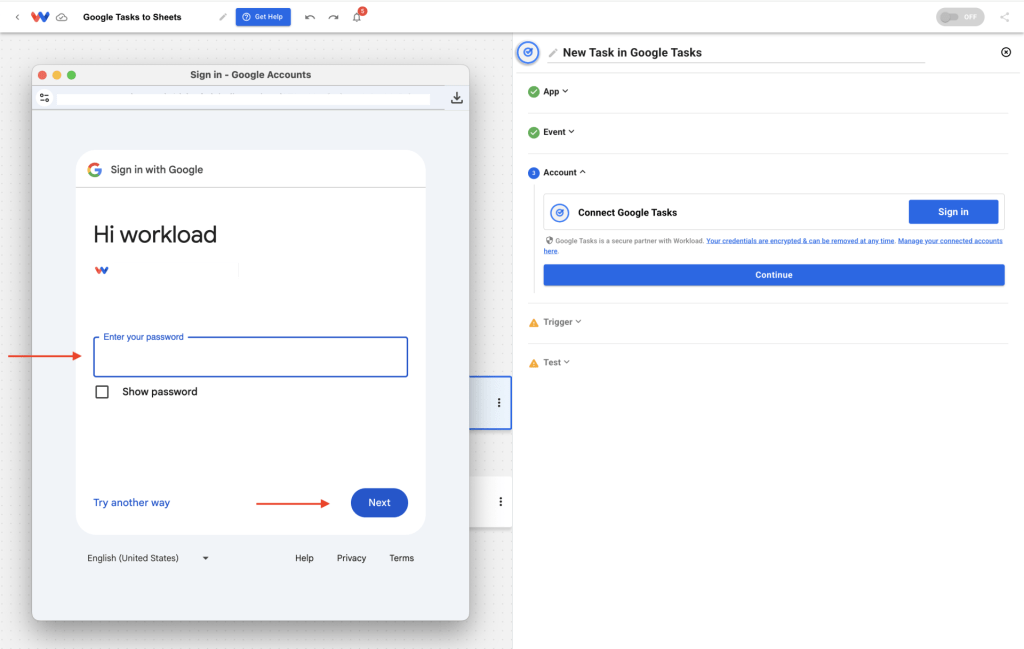This screenshot has height=649, width=1024.
Task: Expand the App section
Action: pos(555,91)
